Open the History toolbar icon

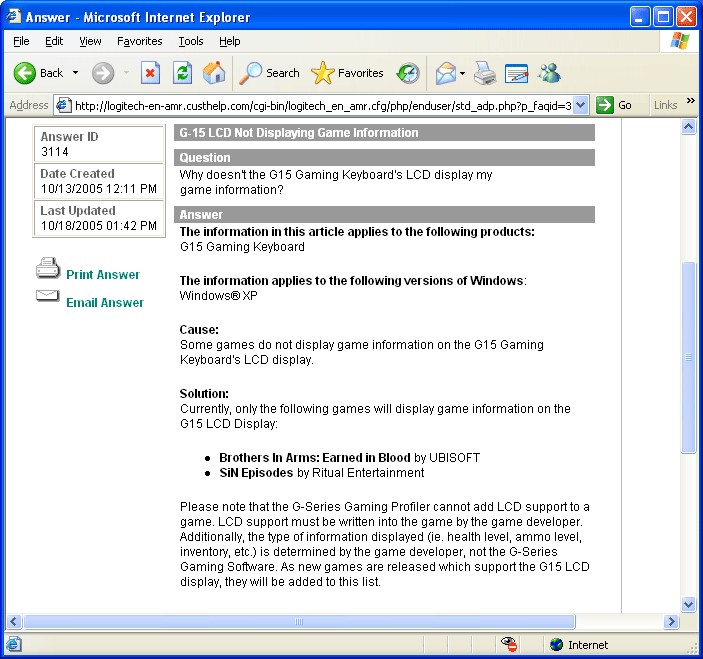(408, 73)
